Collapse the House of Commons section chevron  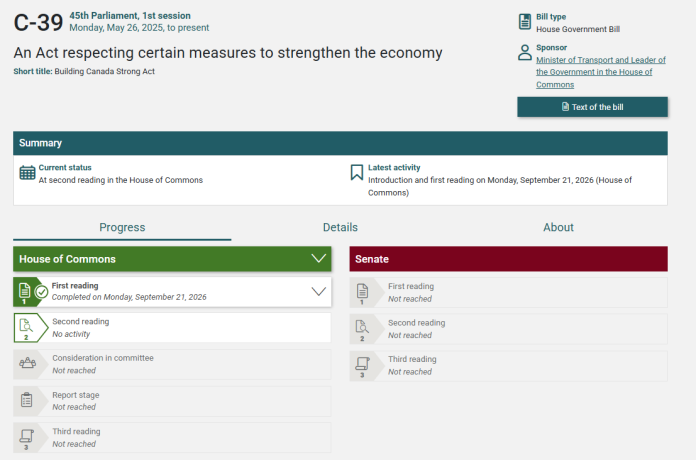319,258
